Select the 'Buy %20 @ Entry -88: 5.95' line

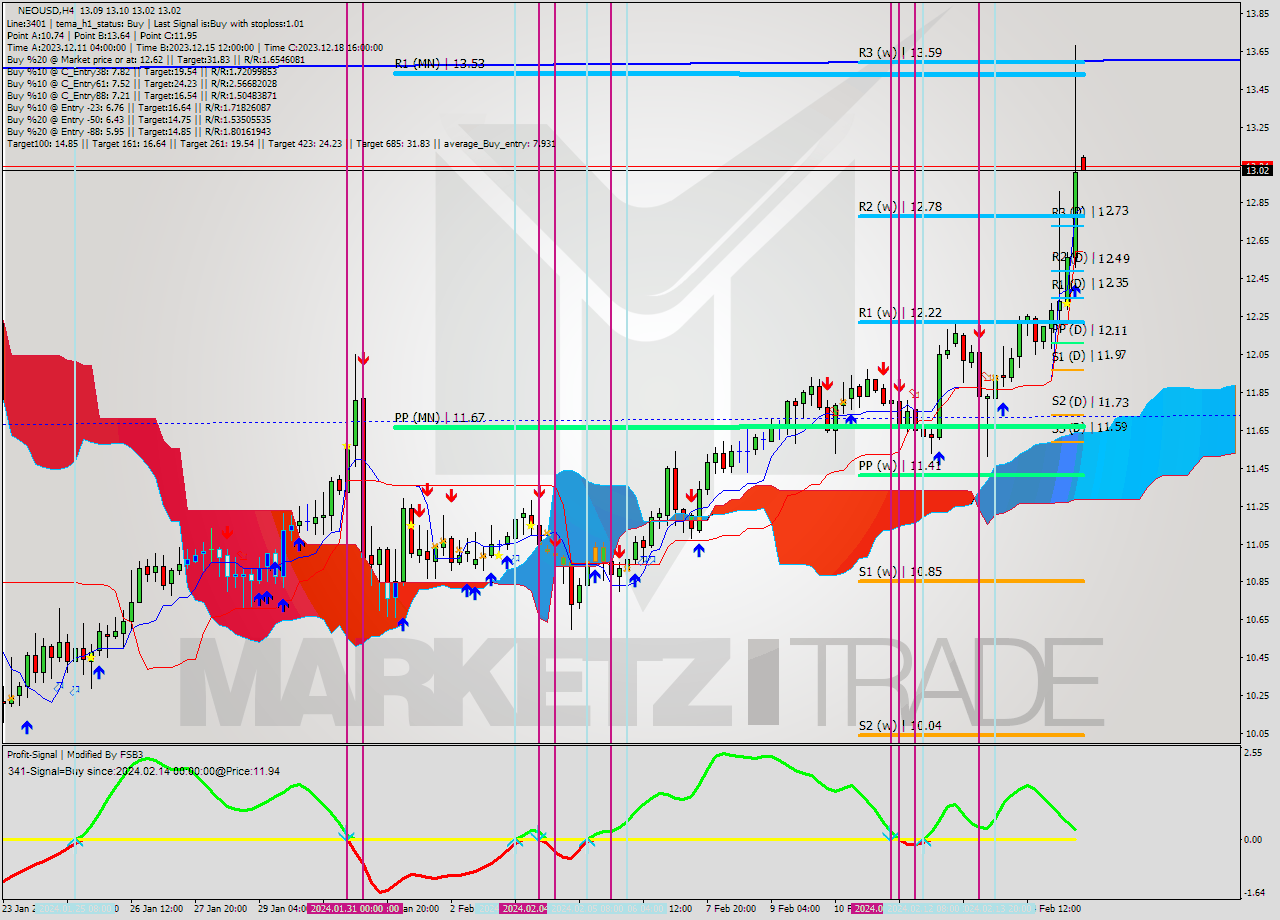138,131
